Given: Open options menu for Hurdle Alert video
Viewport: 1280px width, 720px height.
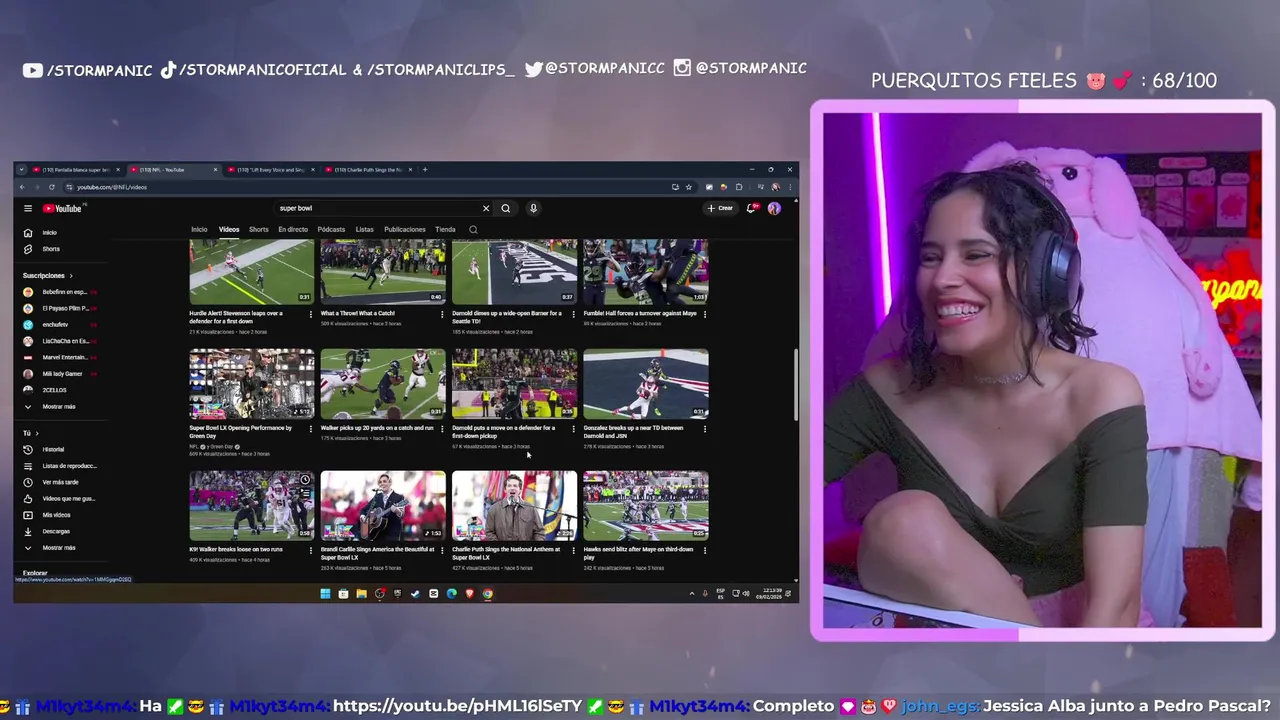Looking at the screenshot, I should [x=311, y=314].
